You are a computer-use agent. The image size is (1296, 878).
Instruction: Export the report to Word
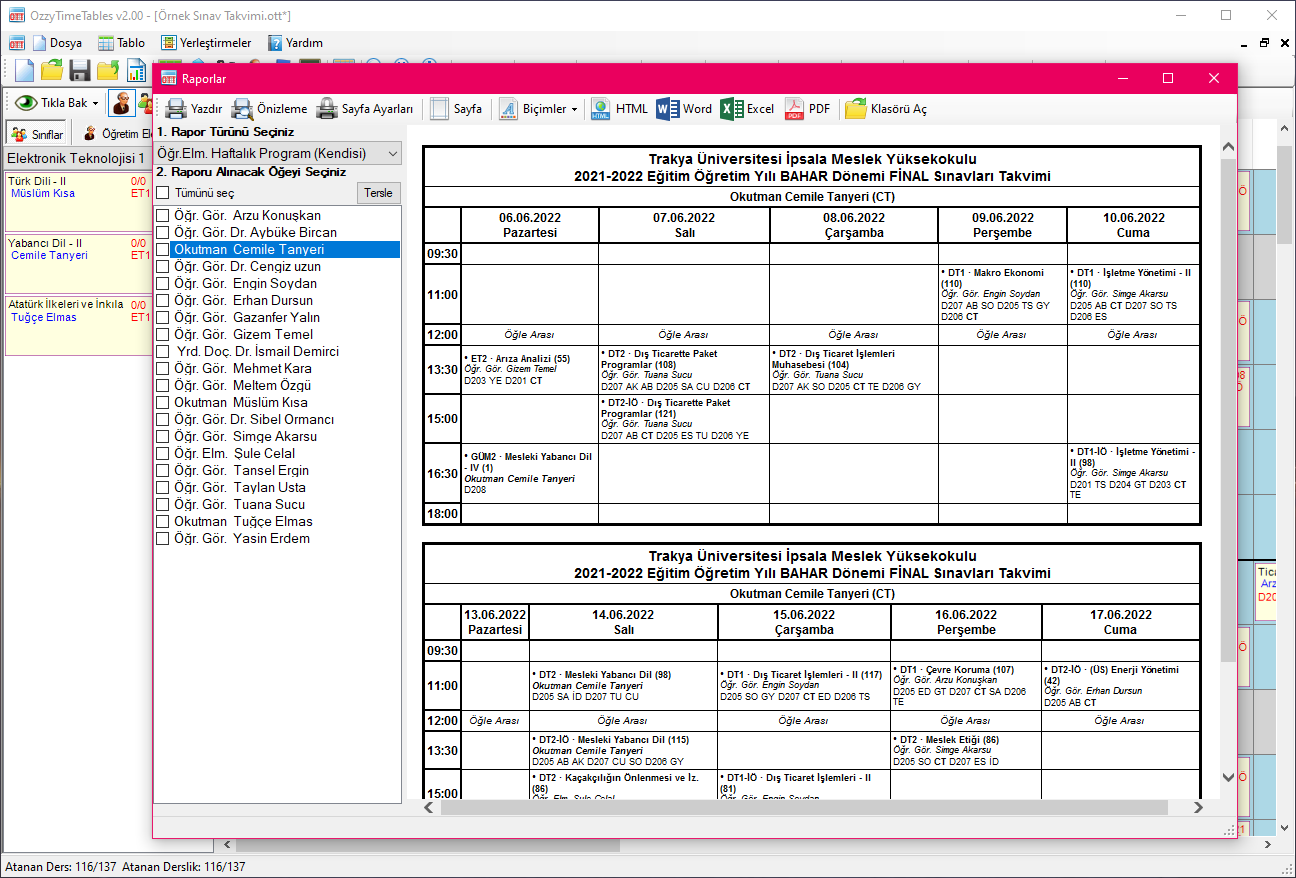click(685, 109)
